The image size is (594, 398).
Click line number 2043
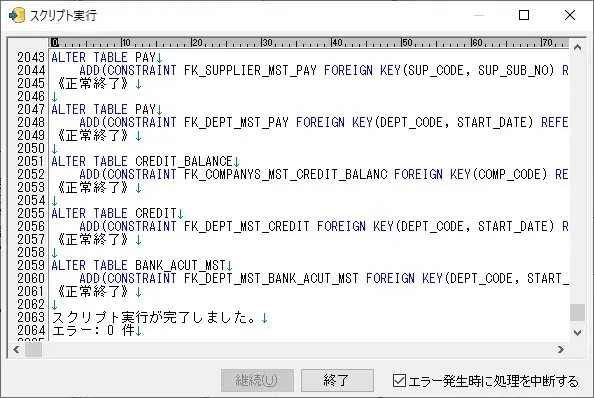(x=31, y=58)
